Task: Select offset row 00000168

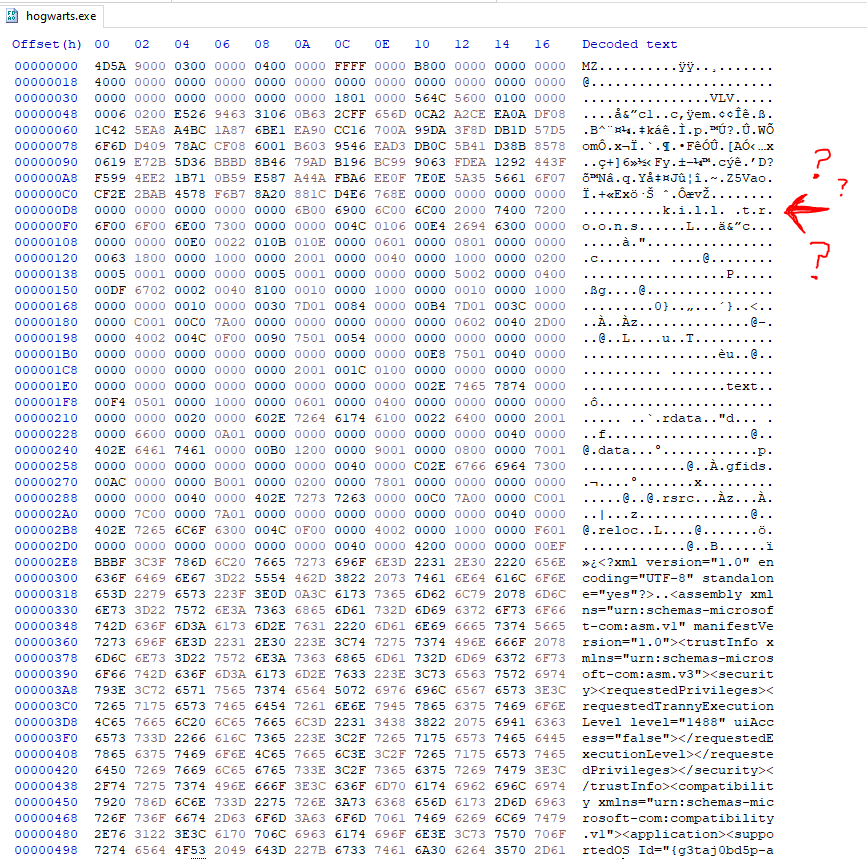Action: (x=46, y=306)
